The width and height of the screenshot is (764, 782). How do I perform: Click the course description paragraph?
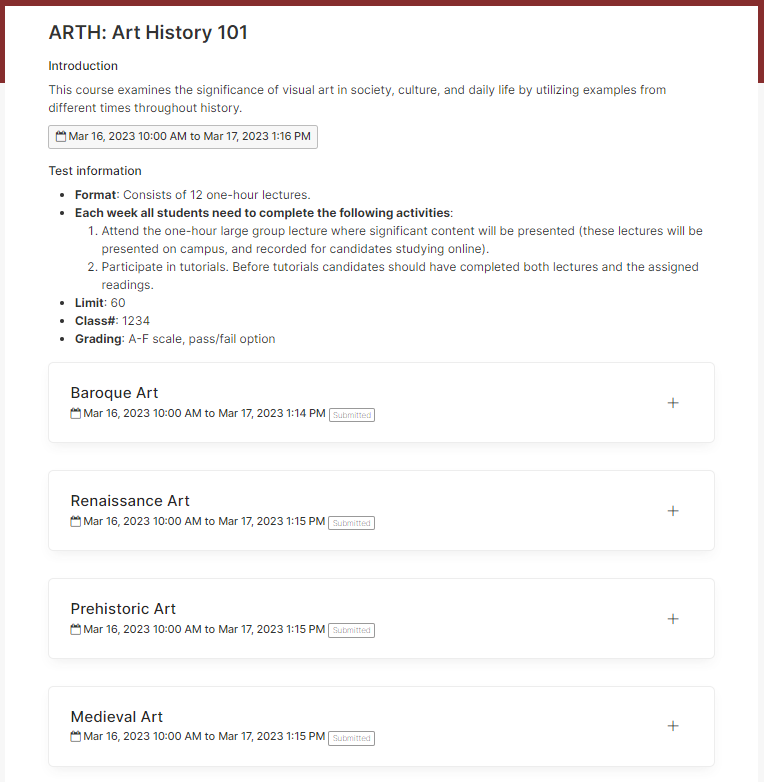(357, 99)
